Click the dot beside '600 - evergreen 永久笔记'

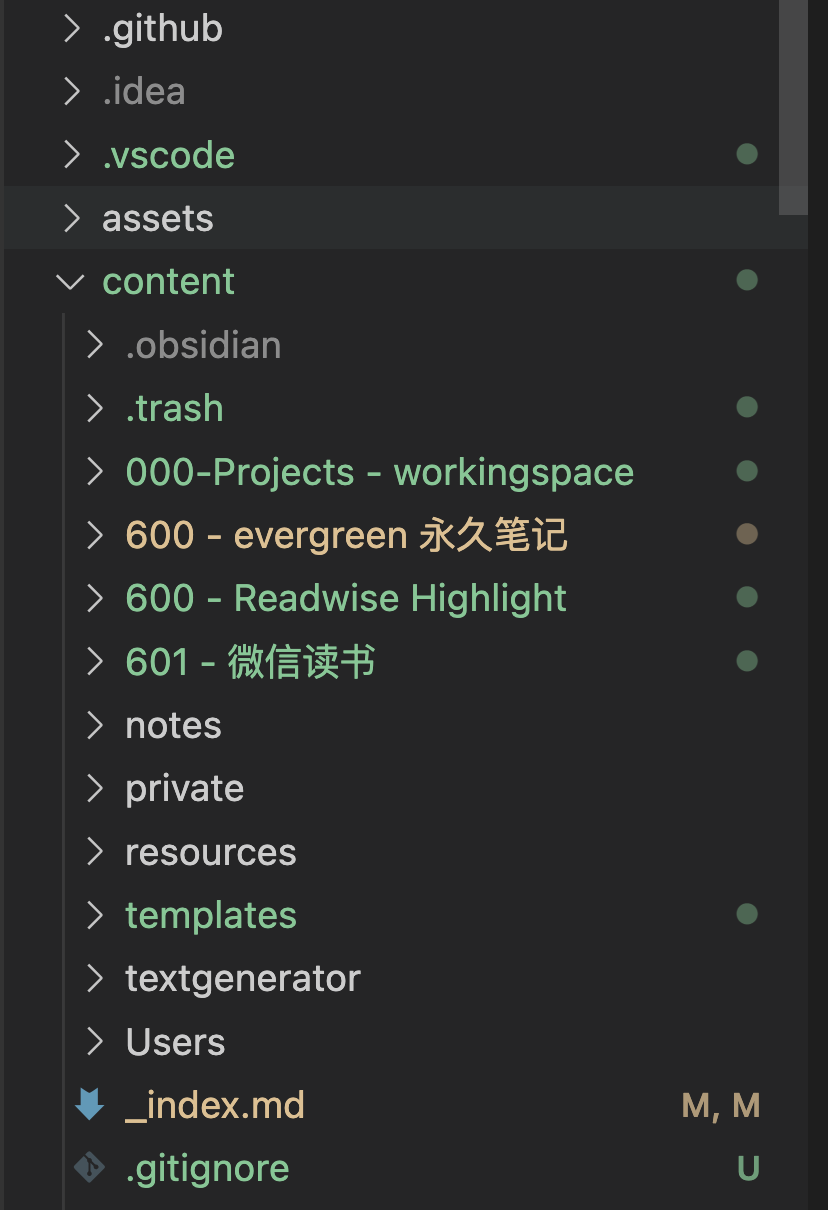coord(747,534)
